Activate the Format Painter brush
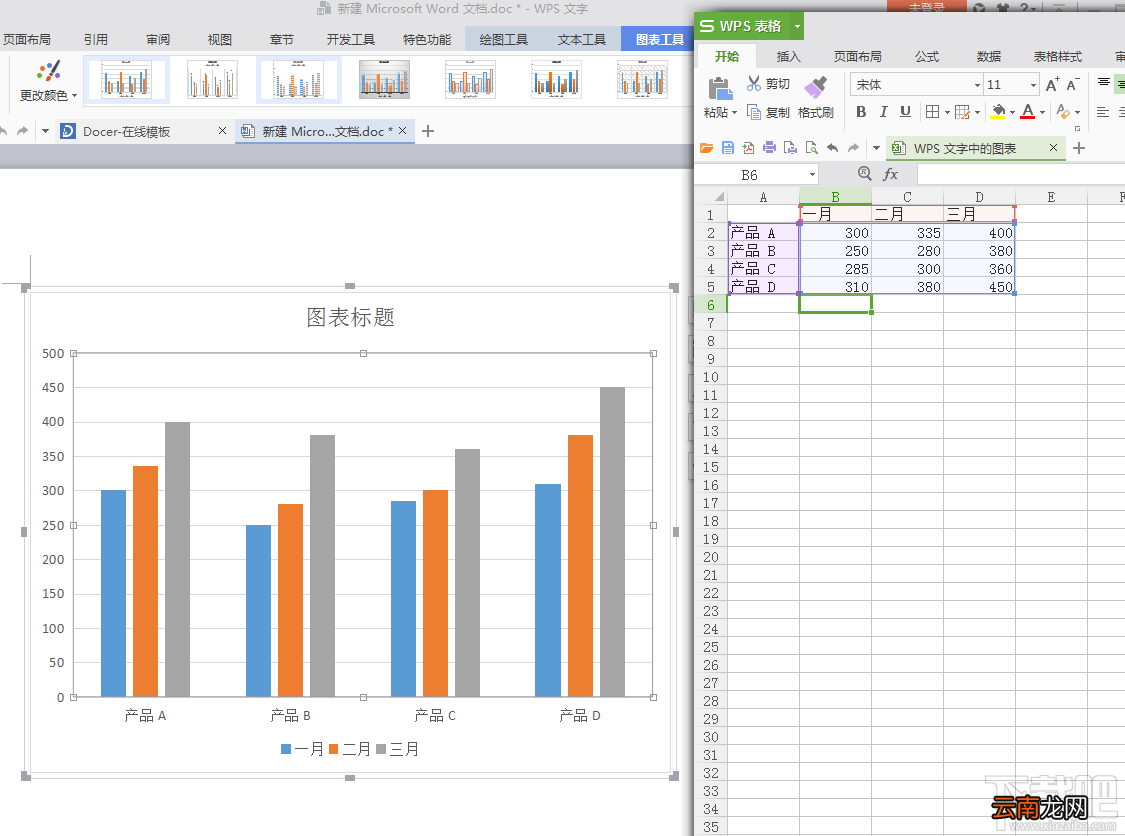 (815, 88)
